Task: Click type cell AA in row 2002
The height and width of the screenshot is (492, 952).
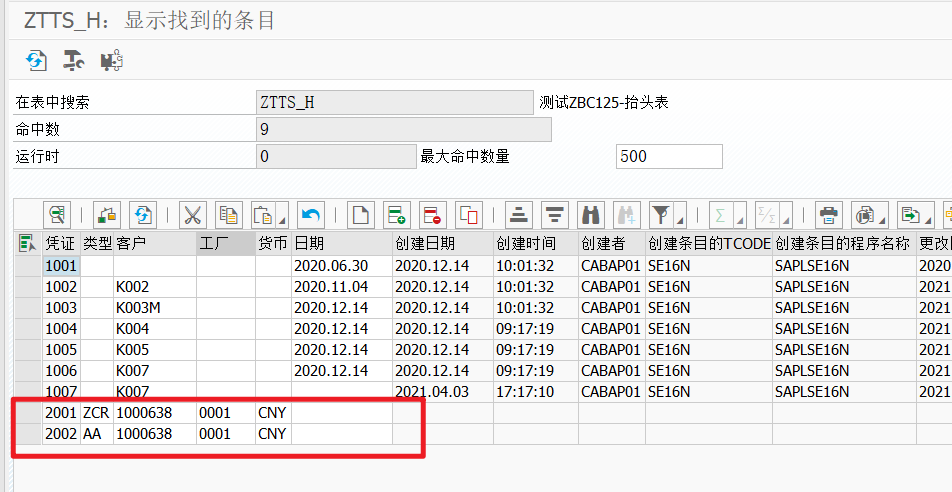Action: pyautogui.click(x=97, y=434)
